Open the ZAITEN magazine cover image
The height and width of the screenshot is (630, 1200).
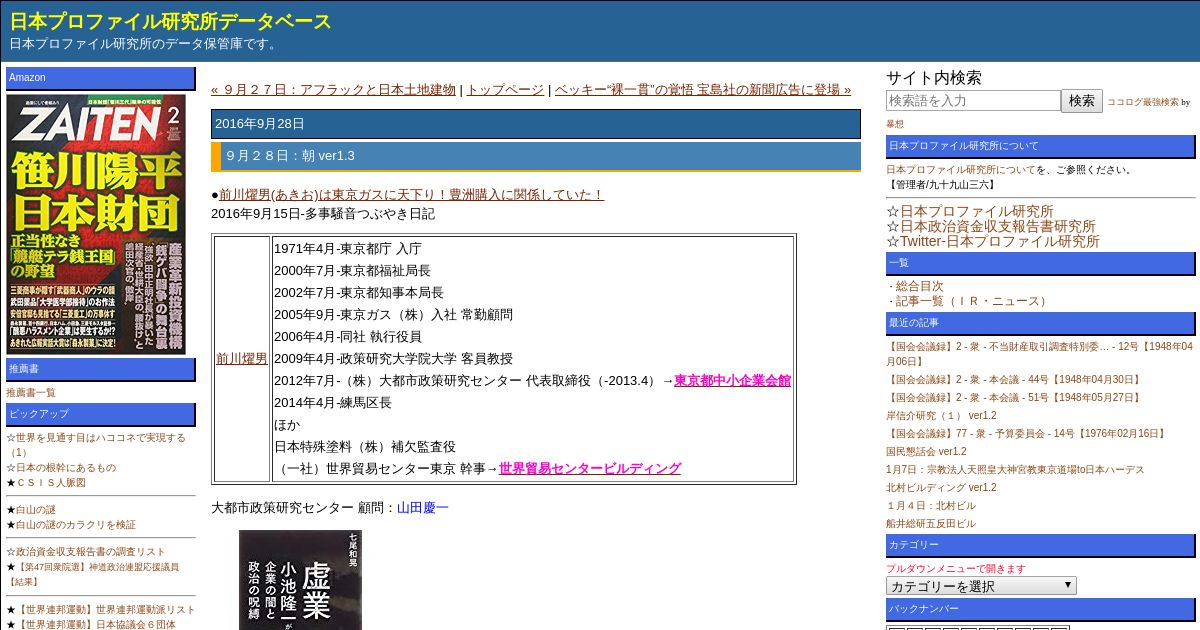[96, 224]
